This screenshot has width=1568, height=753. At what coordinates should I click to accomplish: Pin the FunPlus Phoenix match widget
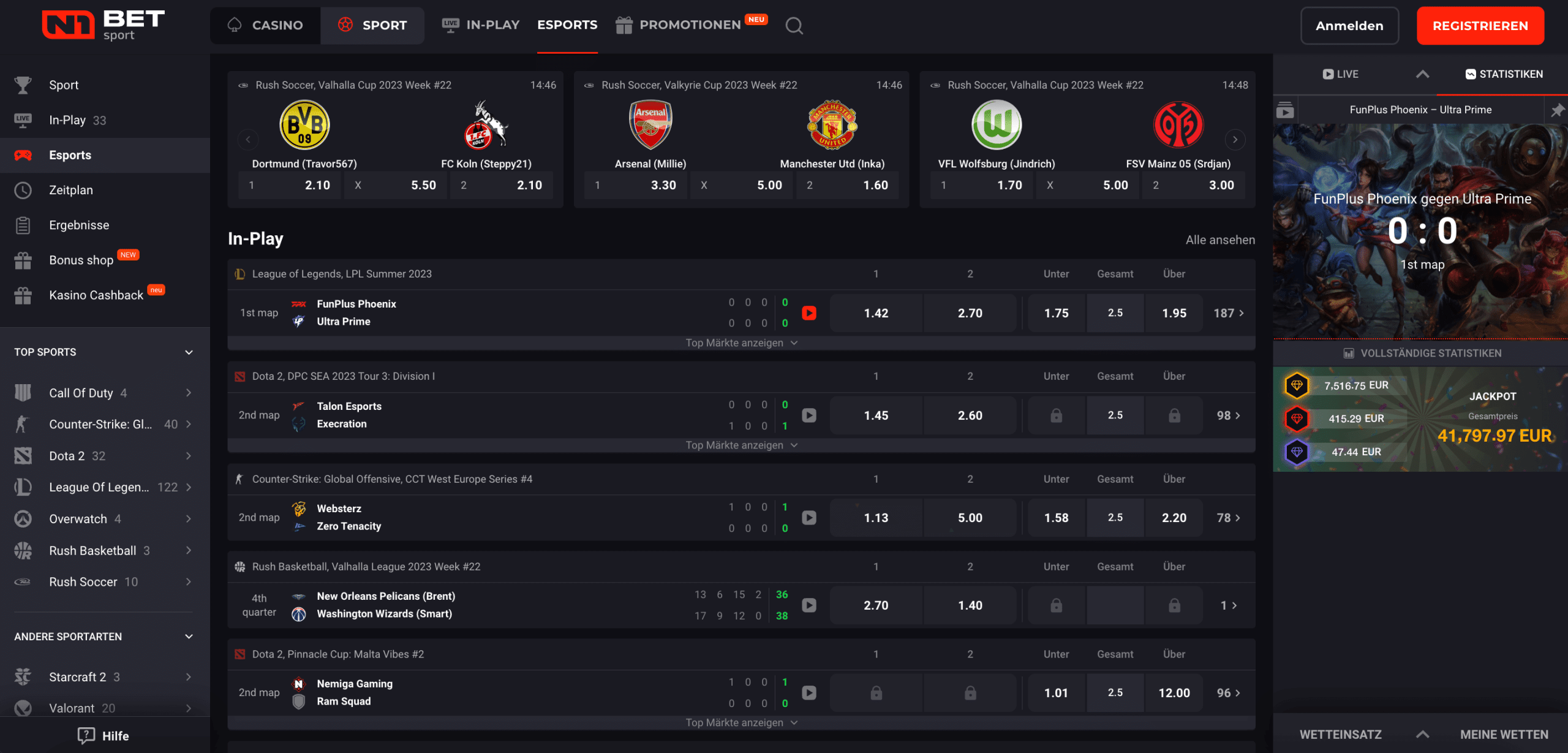click(1556, 110)
